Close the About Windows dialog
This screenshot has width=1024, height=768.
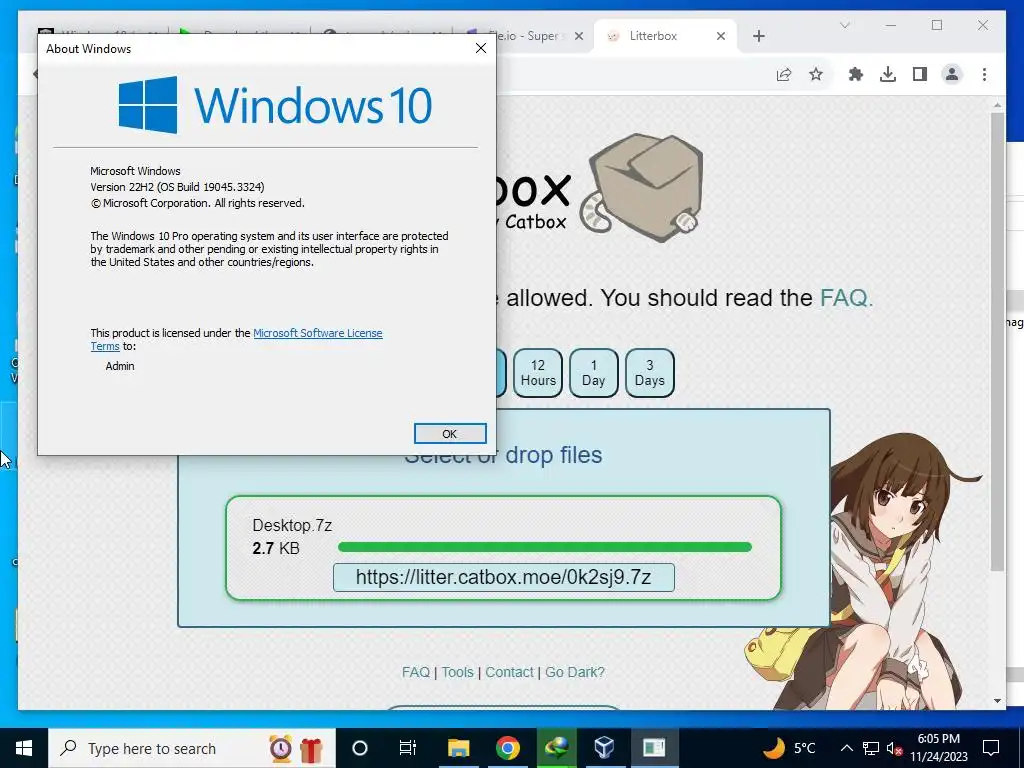pos(481,48)
